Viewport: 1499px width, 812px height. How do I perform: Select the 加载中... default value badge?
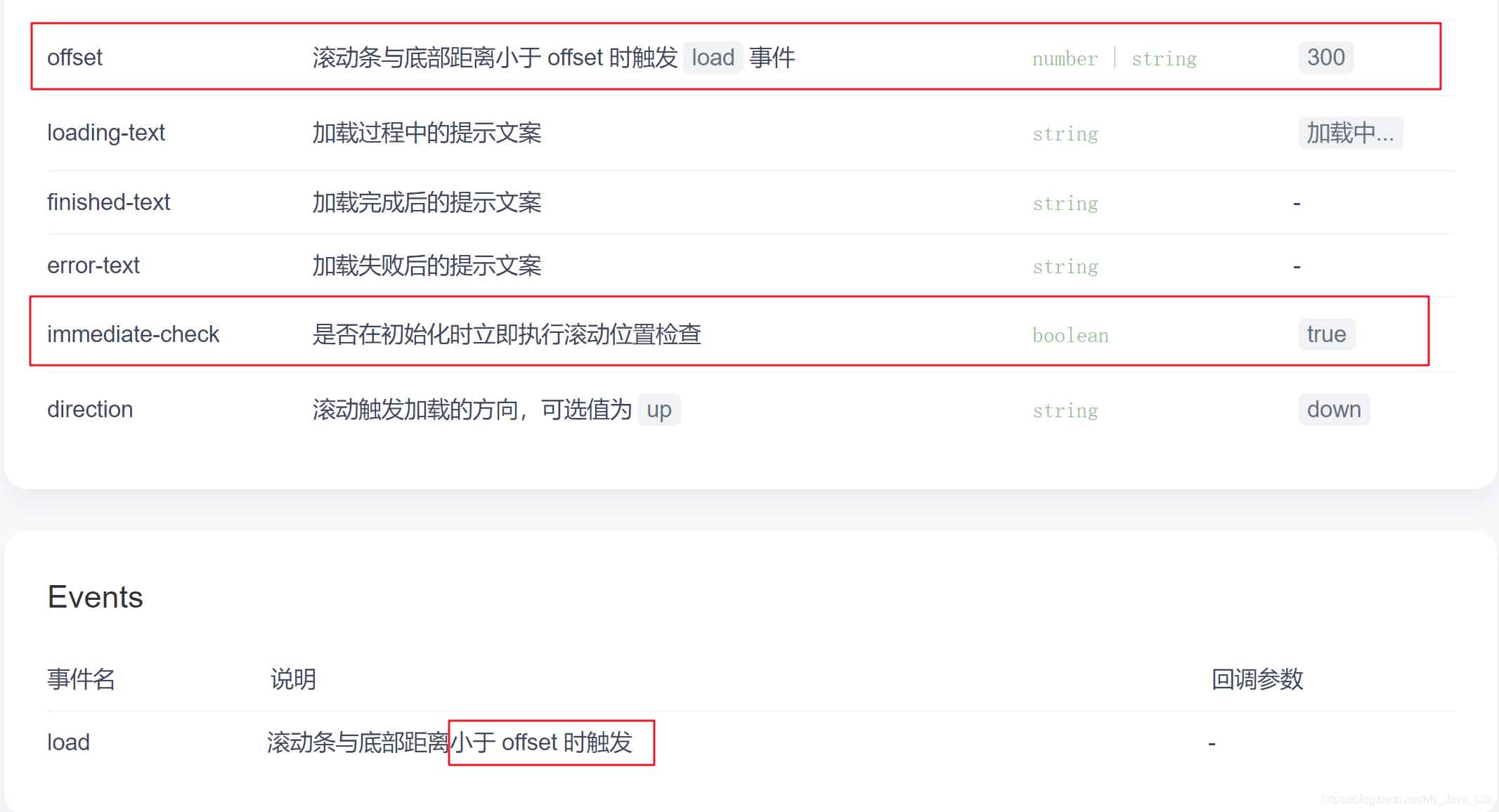coord(1350,132)
